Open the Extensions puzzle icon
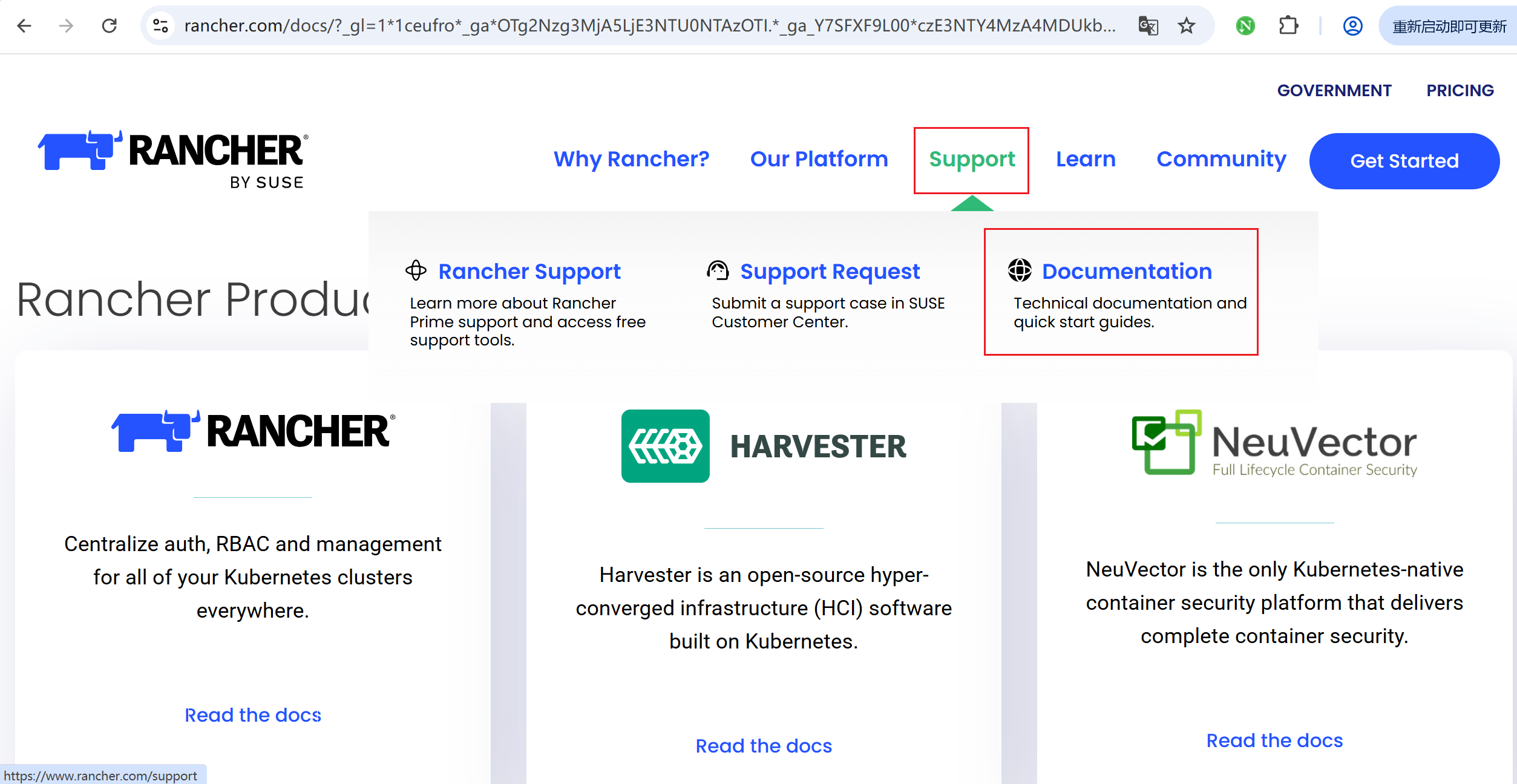 pos(1288,26)
